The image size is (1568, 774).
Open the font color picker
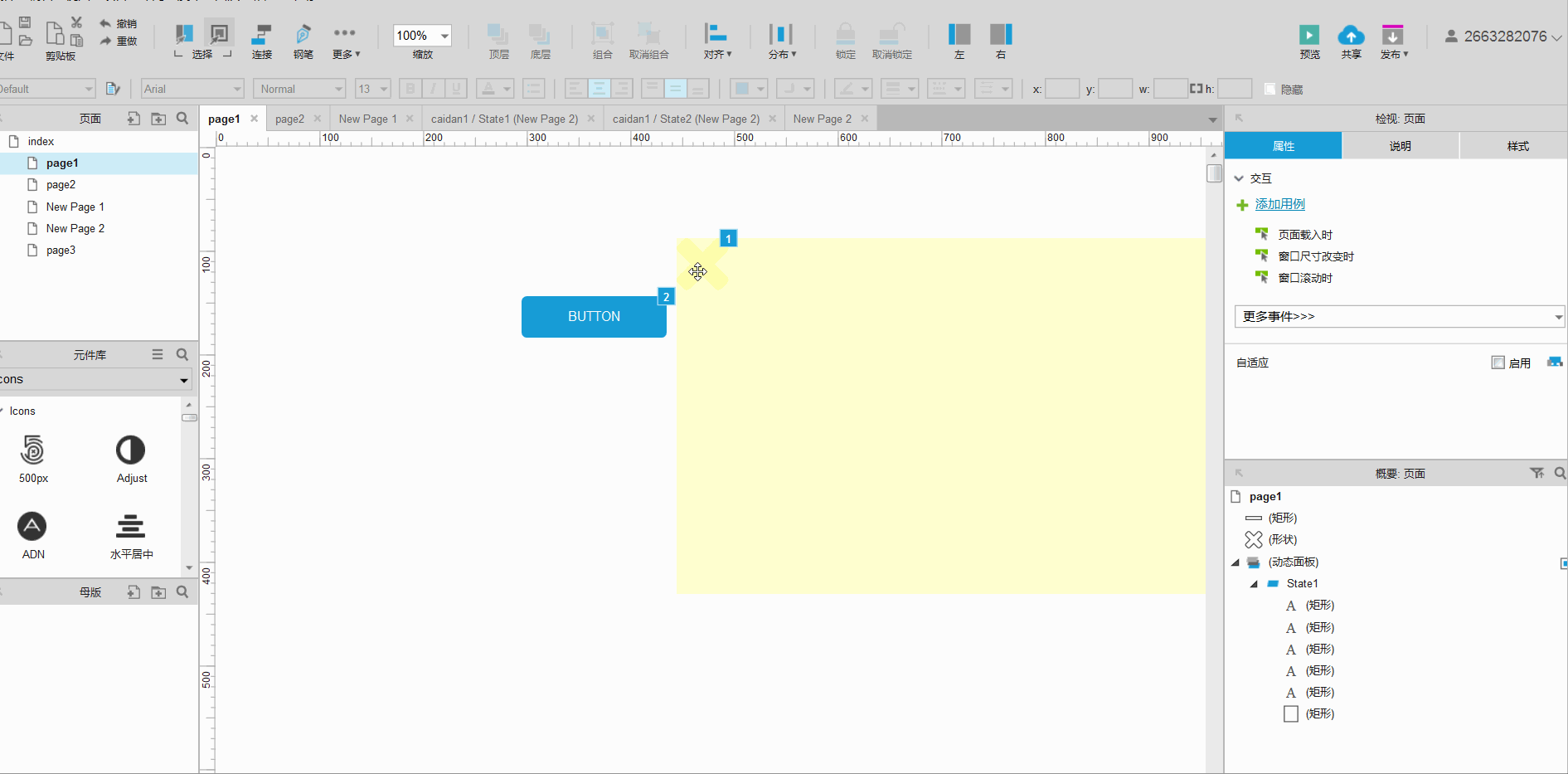495,89
